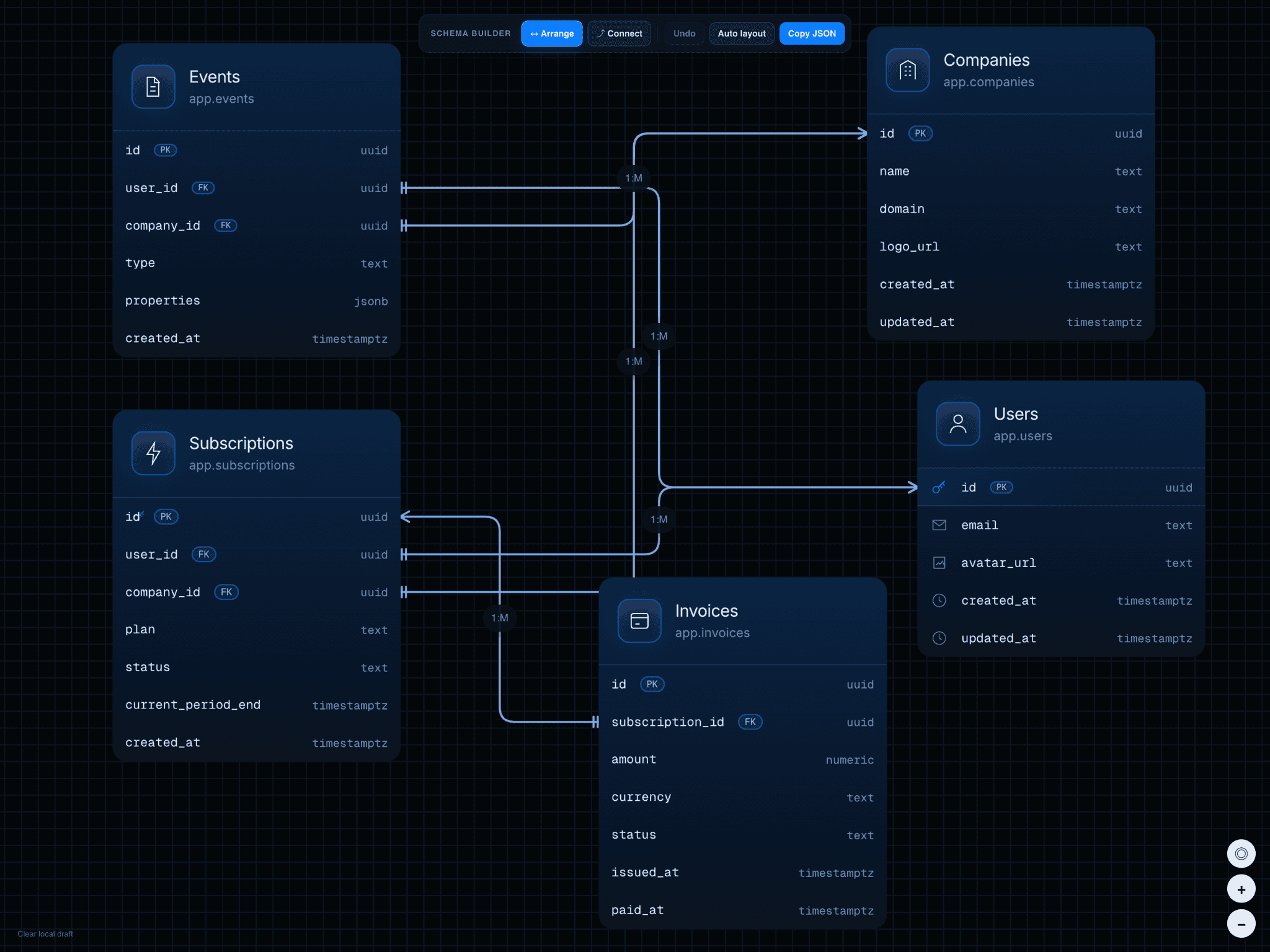Viewport: 1270px width, 952px height.
Task: Select the Companies 'domain' column row
Action: pyautogui.click(x=1011, y=209)
